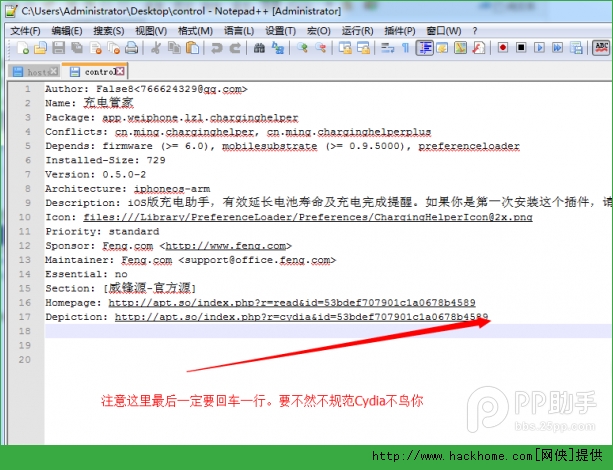Viewport: 613px width, 470px height.
Task: Click the Close document toolbar icon
Action: click(x=95, y=48)
